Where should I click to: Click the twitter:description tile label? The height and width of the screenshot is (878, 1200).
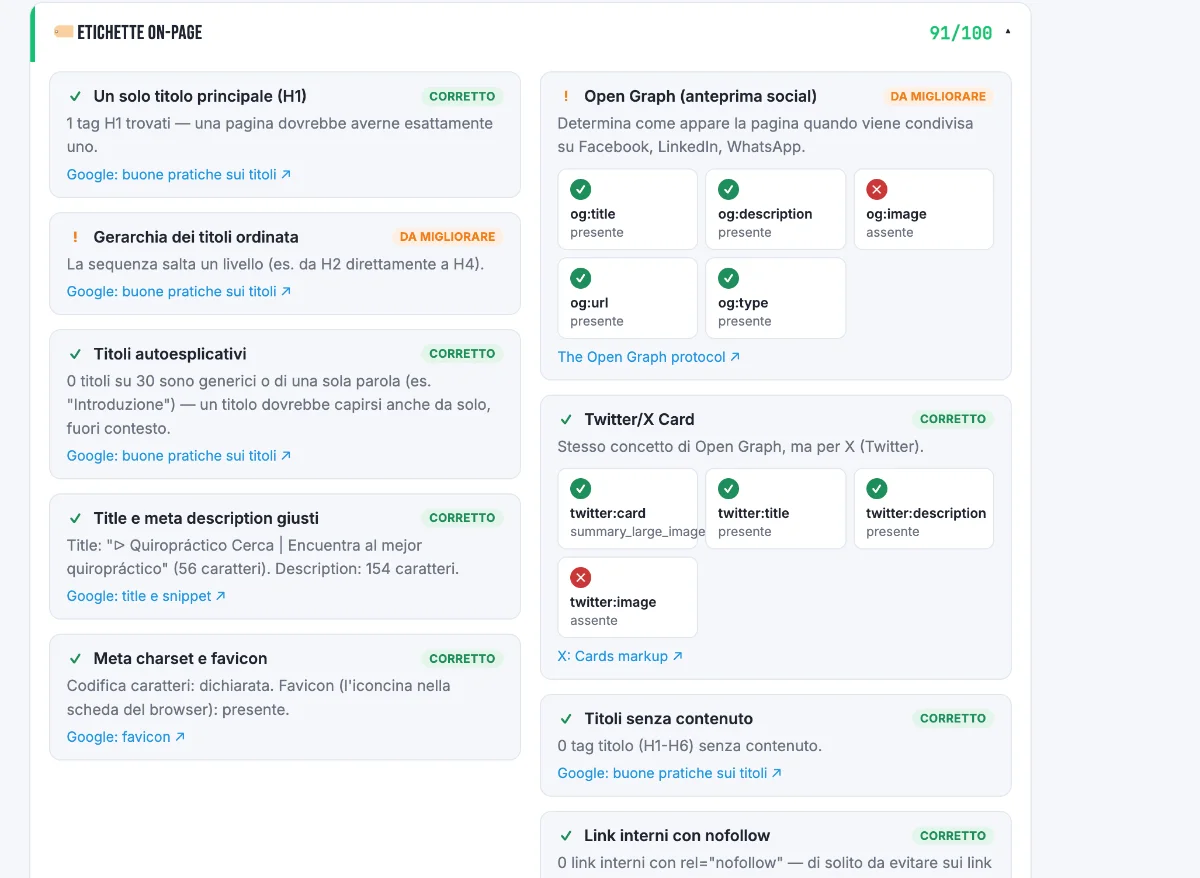pyautogui.click(x=926, y=513)
